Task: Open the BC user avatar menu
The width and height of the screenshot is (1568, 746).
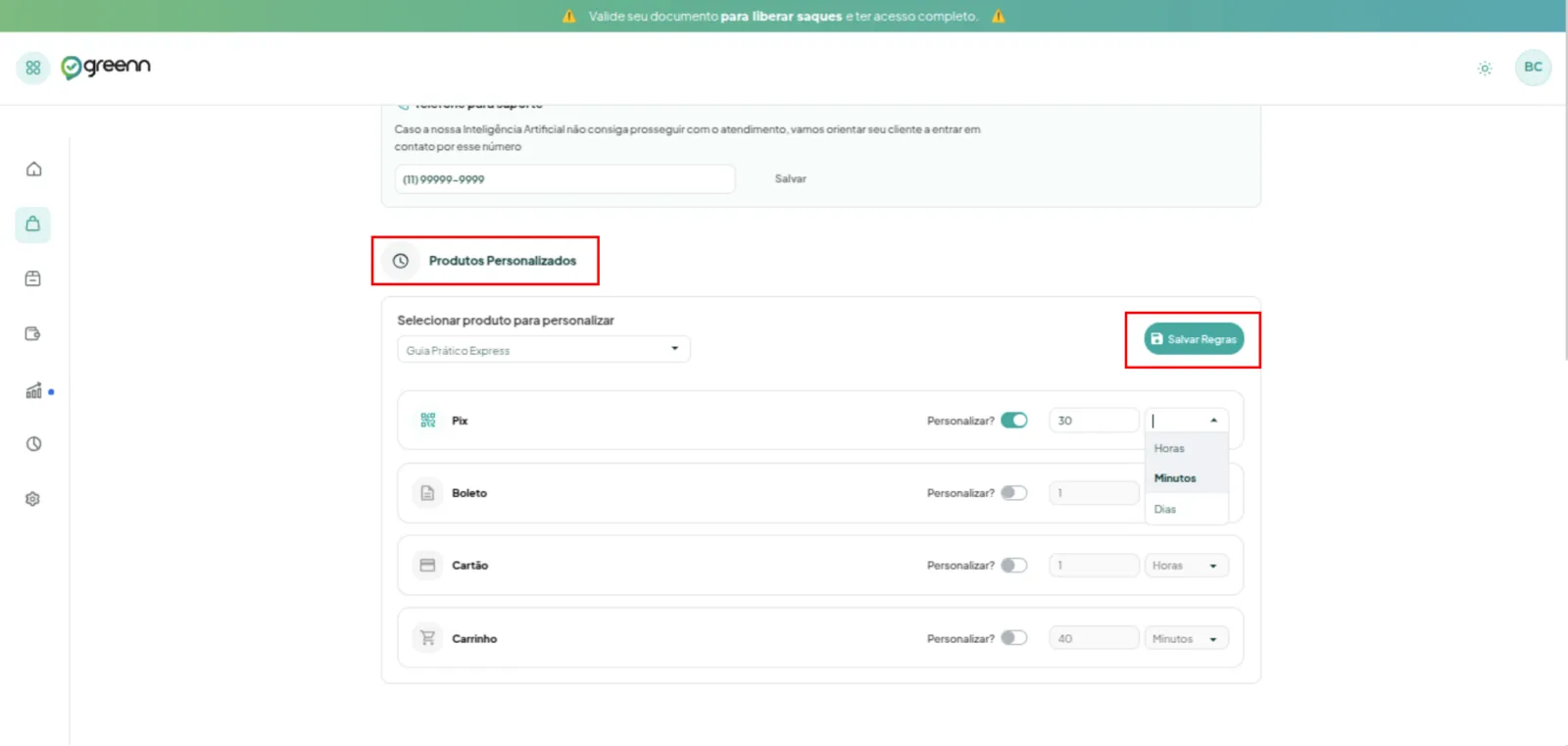Action: (x=1533, y=67)
